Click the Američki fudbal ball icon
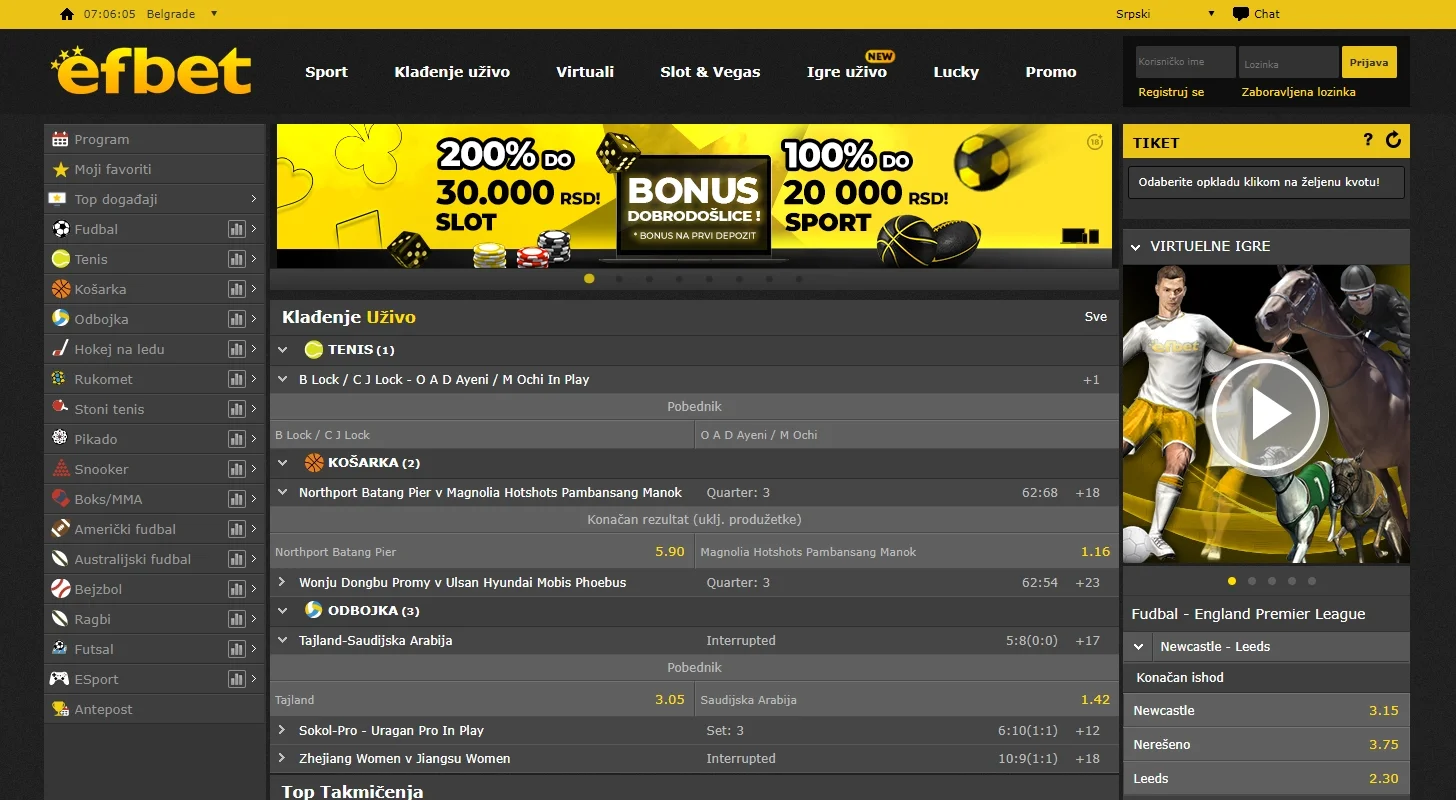The width and height of the screenshot is (1456, 800). 60,529
